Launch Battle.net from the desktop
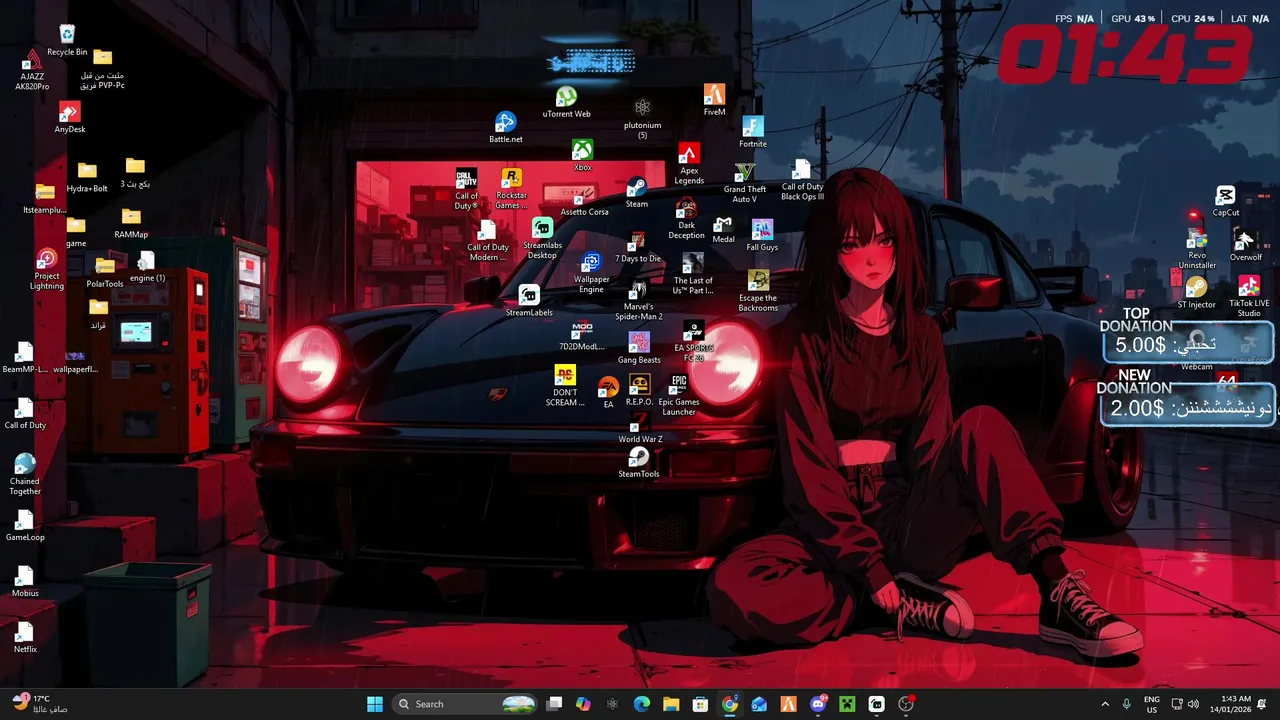This screenshot has height=720, width=1280. coord(506,128)
